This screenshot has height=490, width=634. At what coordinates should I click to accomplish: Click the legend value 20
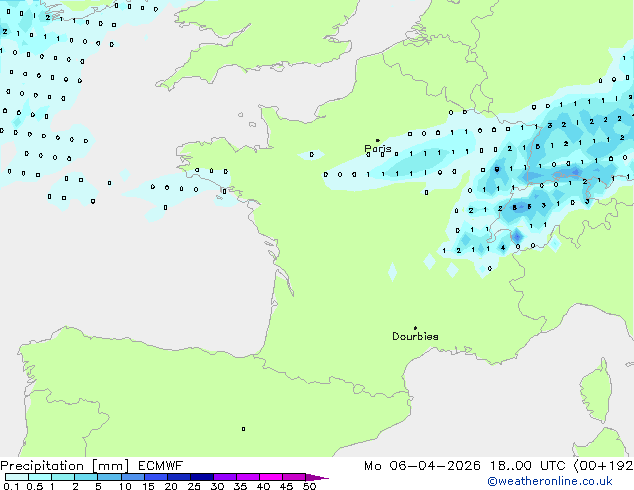(x=171, y=486)
